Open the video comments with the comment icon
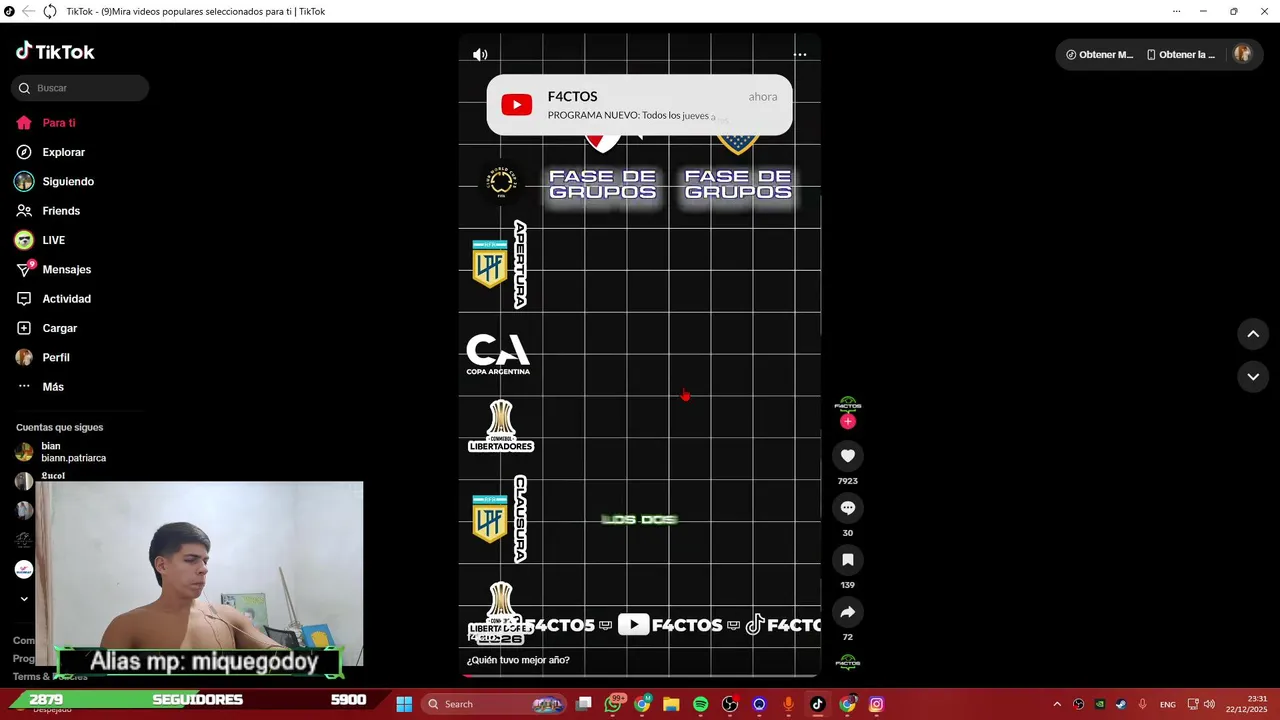The width and height of the screenshot is (1280, 720). pos(848,508)
